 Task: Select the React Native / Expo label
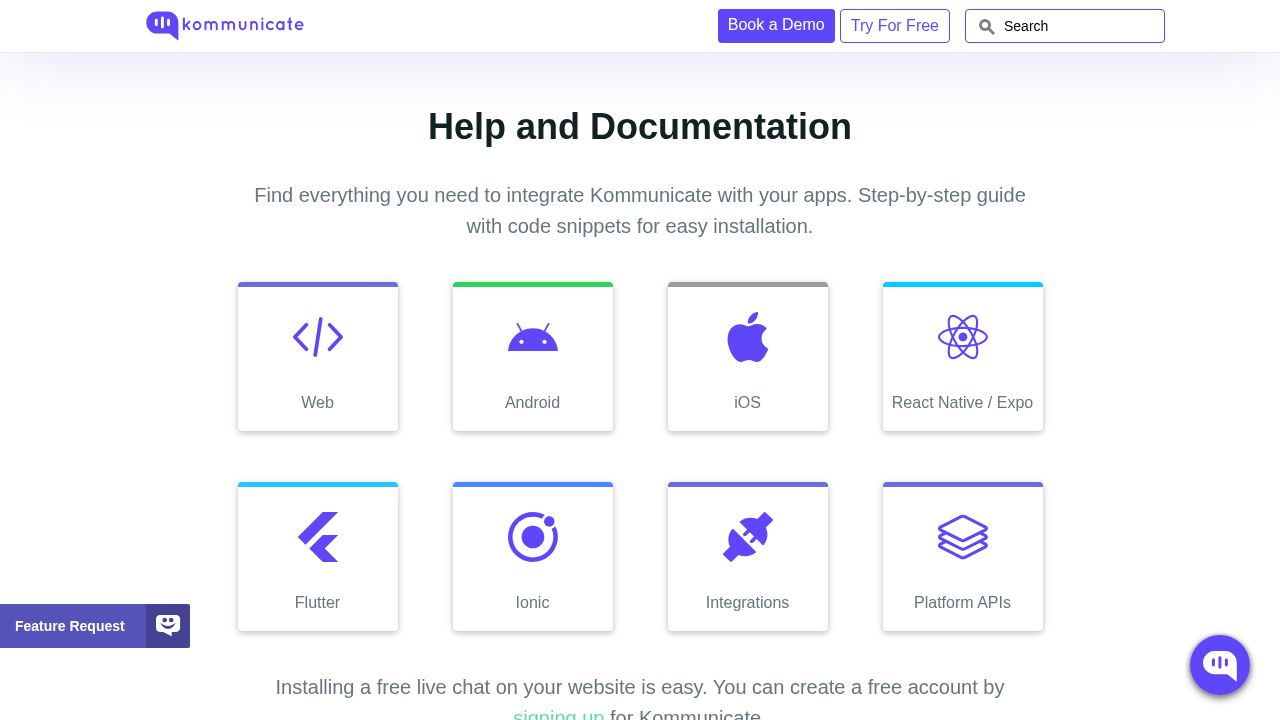pos(963,403)
